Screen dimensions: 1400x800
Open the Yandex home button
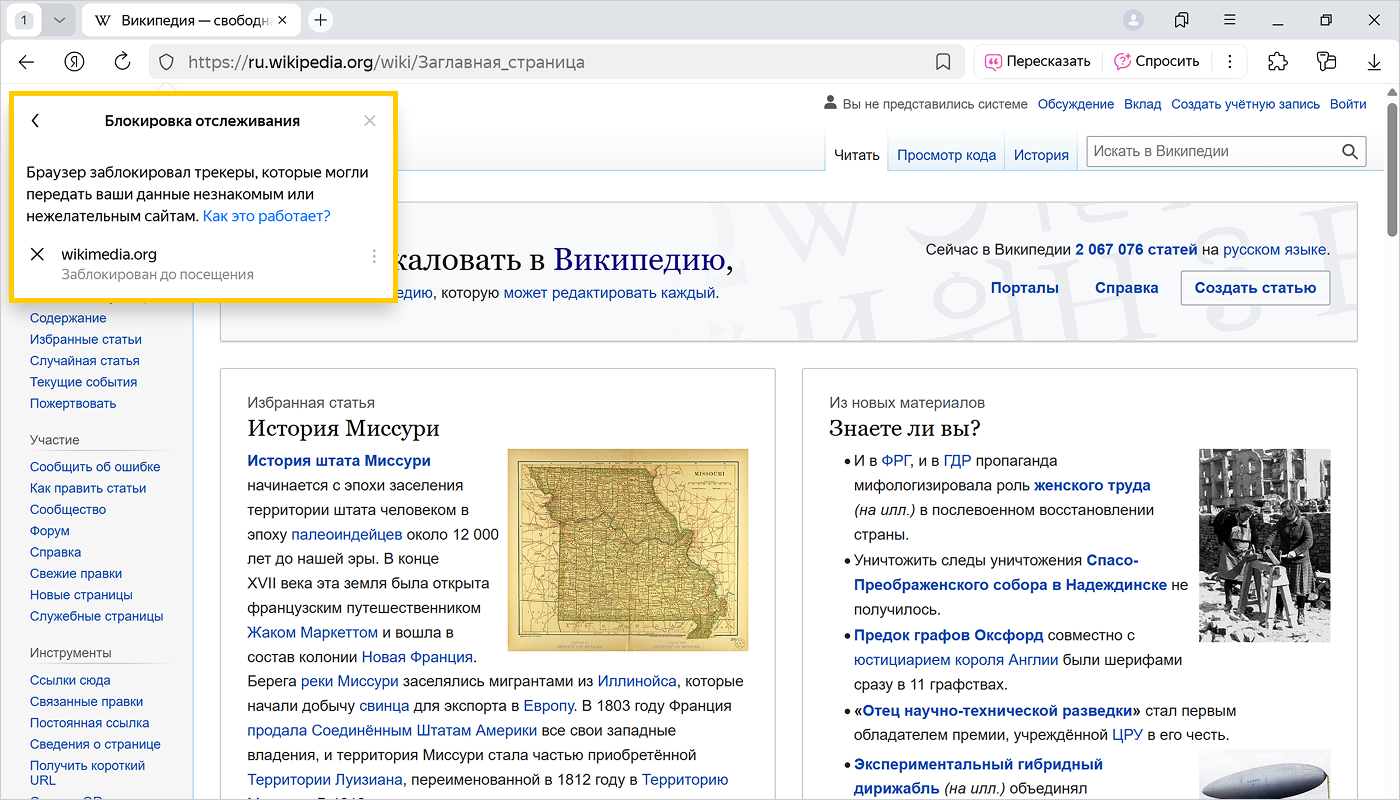tap(75, 62)
